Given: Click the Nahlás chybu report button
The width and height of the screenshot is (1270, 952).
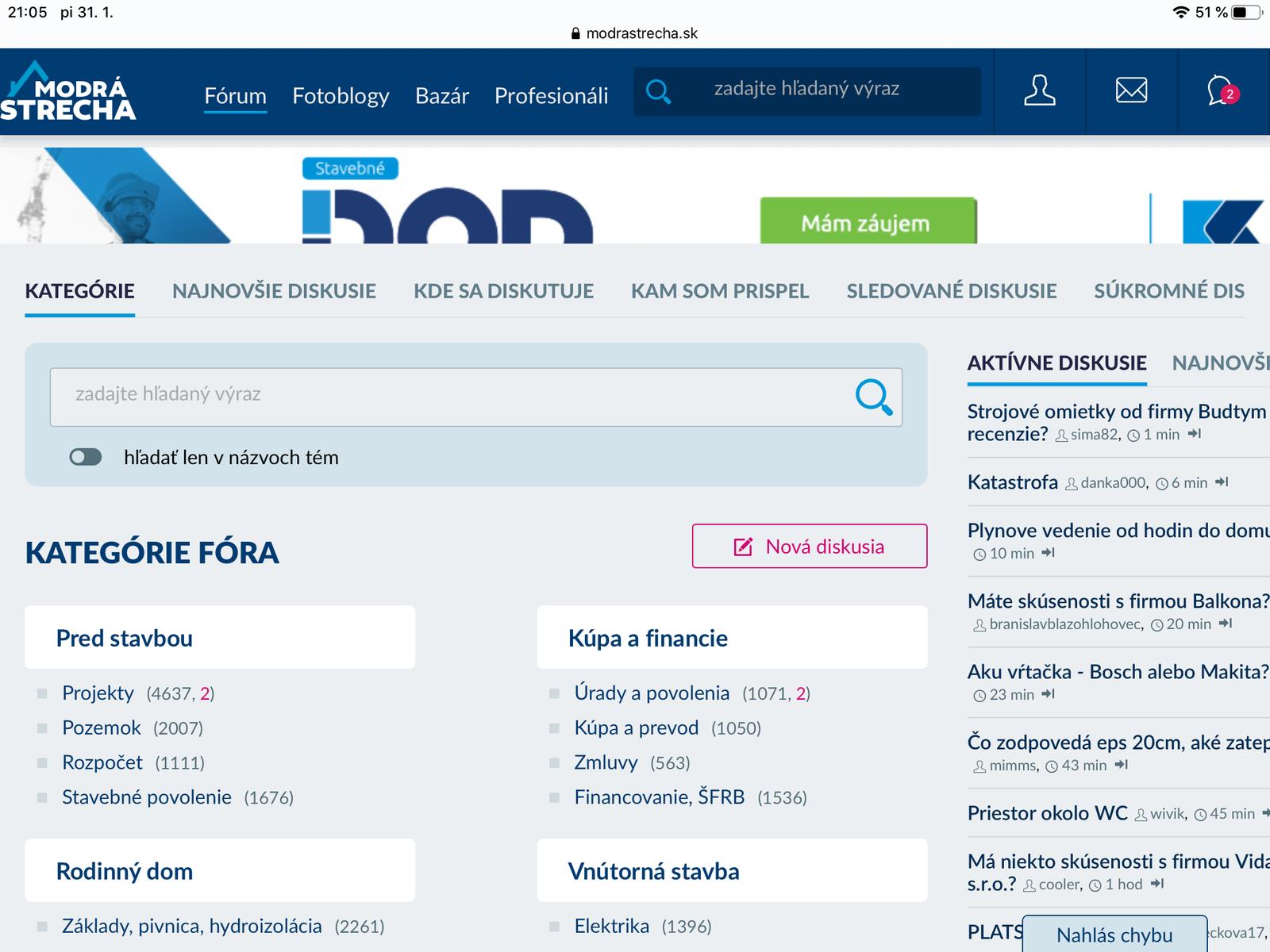Looking at the screenshot, I should click(1114, 935).
